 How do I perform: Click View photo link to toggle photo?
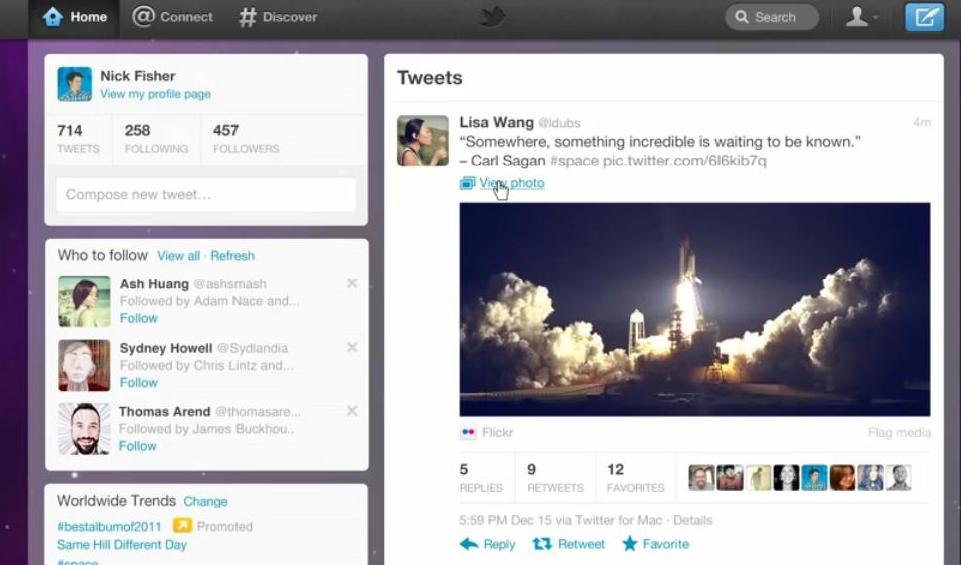(x=511, y=183)
